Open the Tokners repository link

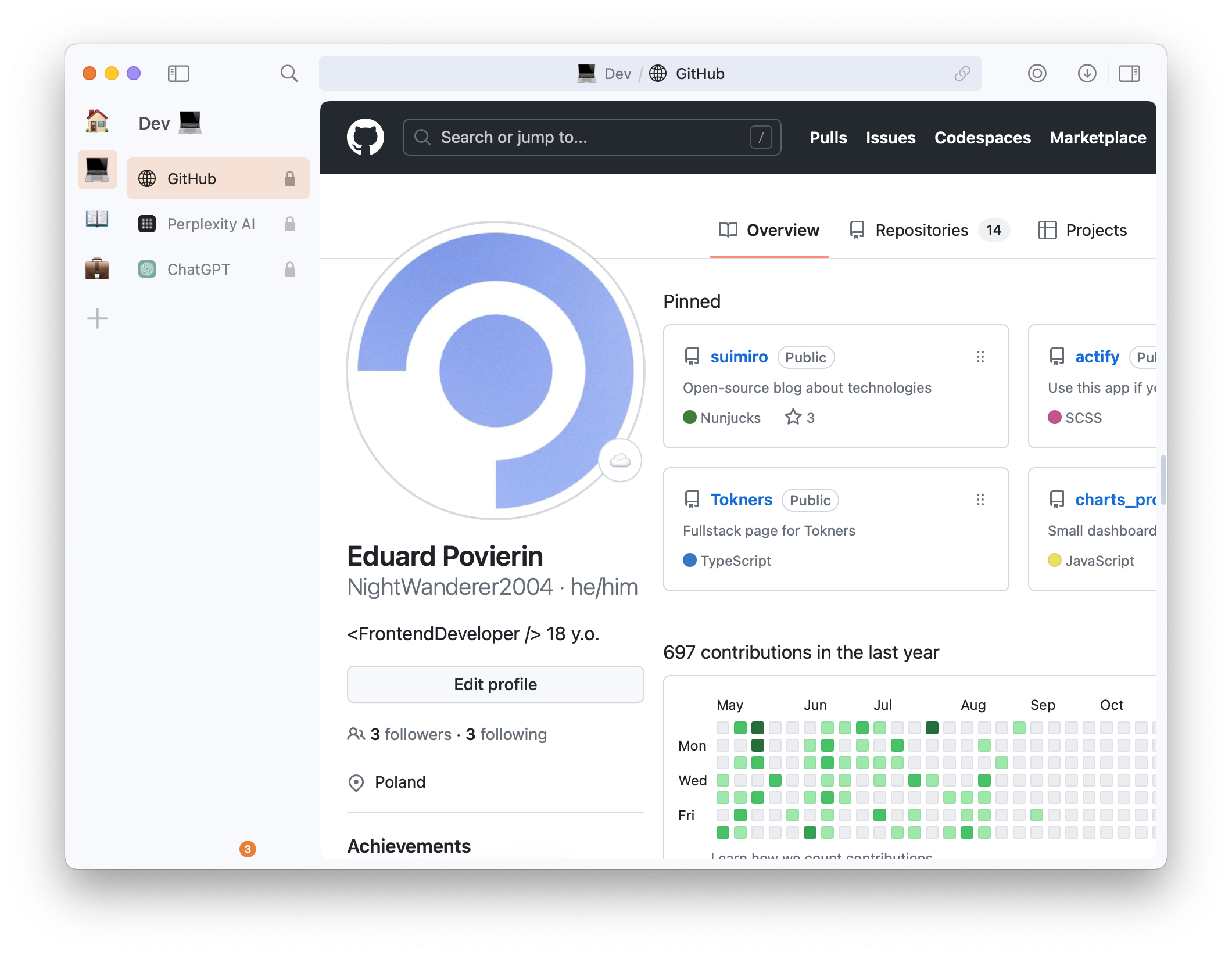point(741,500)
